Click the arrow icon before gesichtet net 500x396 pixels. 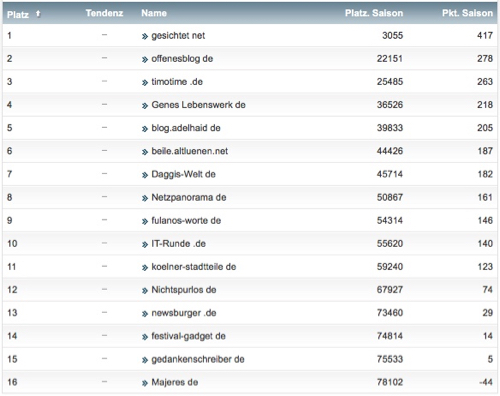(x=145, y=36)
